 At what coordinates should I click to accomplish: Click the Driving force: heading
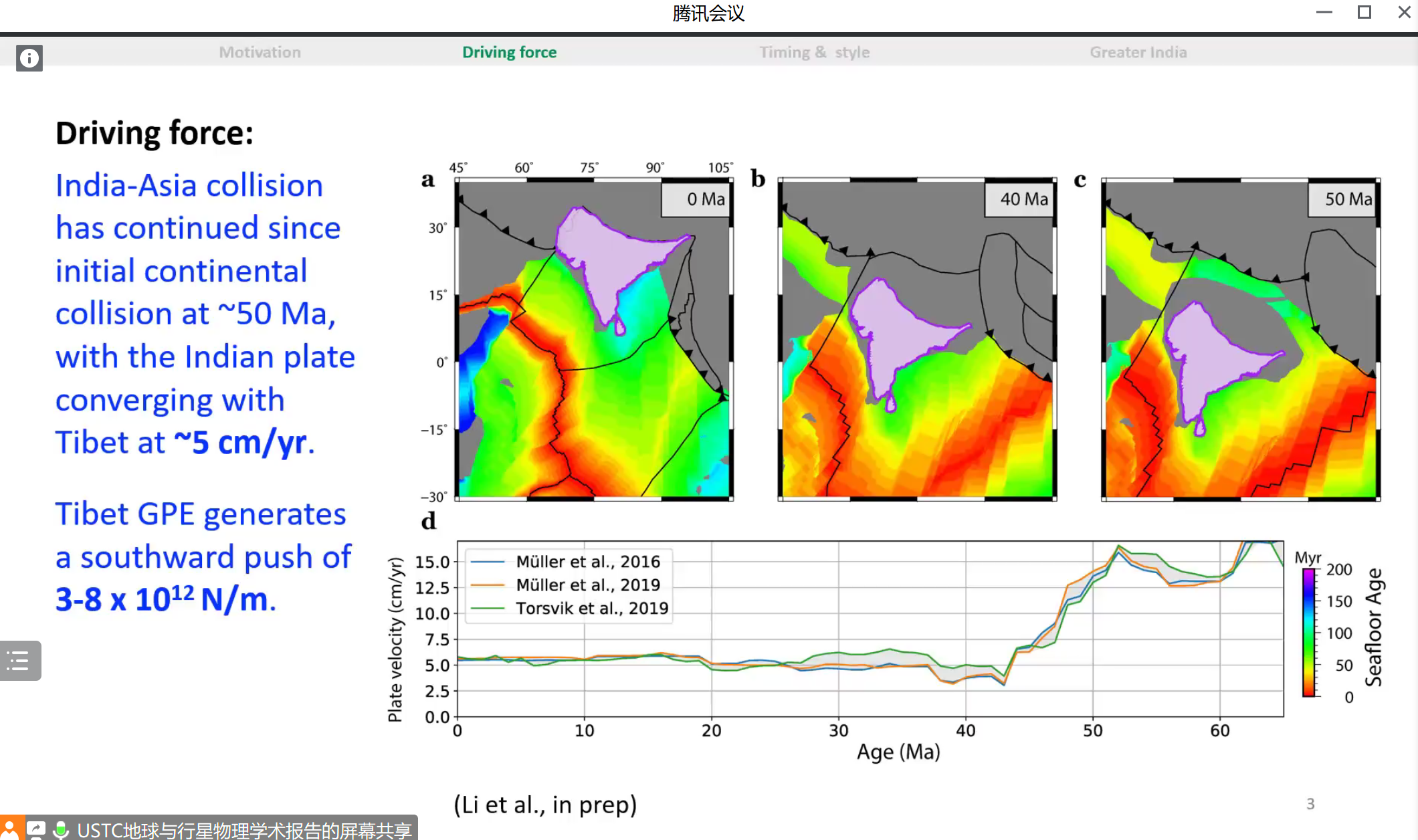coord(155,133)
